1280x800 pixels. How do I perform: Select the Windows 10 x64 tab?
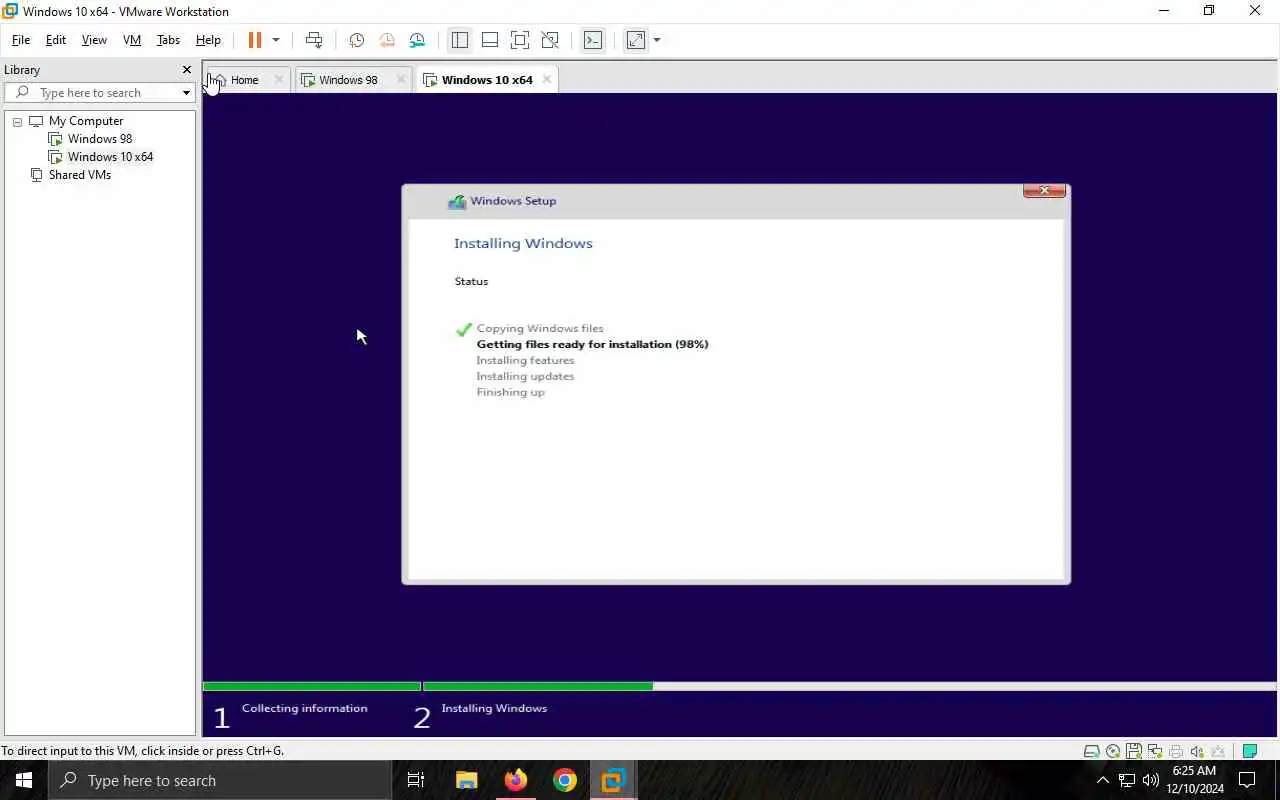(487, 80)
